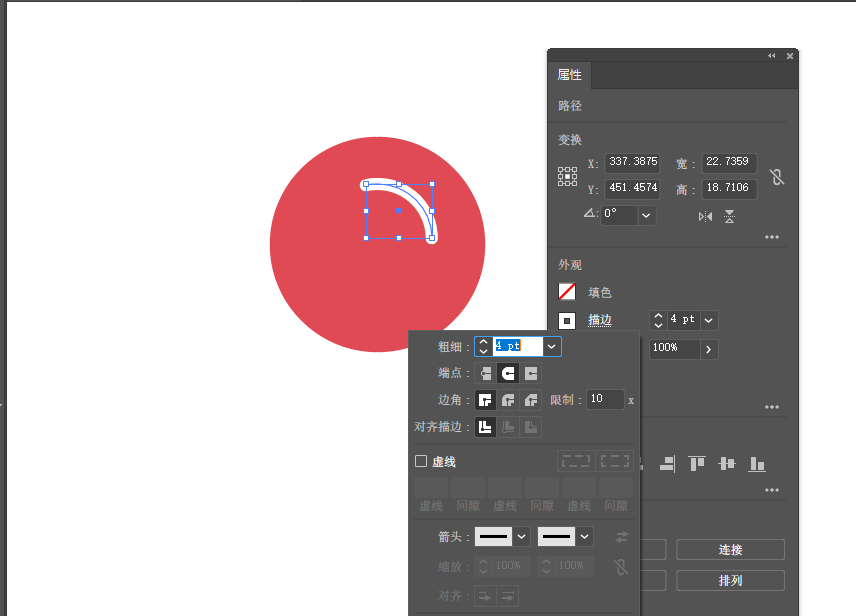Click the vertical align bottom icon
This screenshot has height=616, width=856.
click(757, 464)
